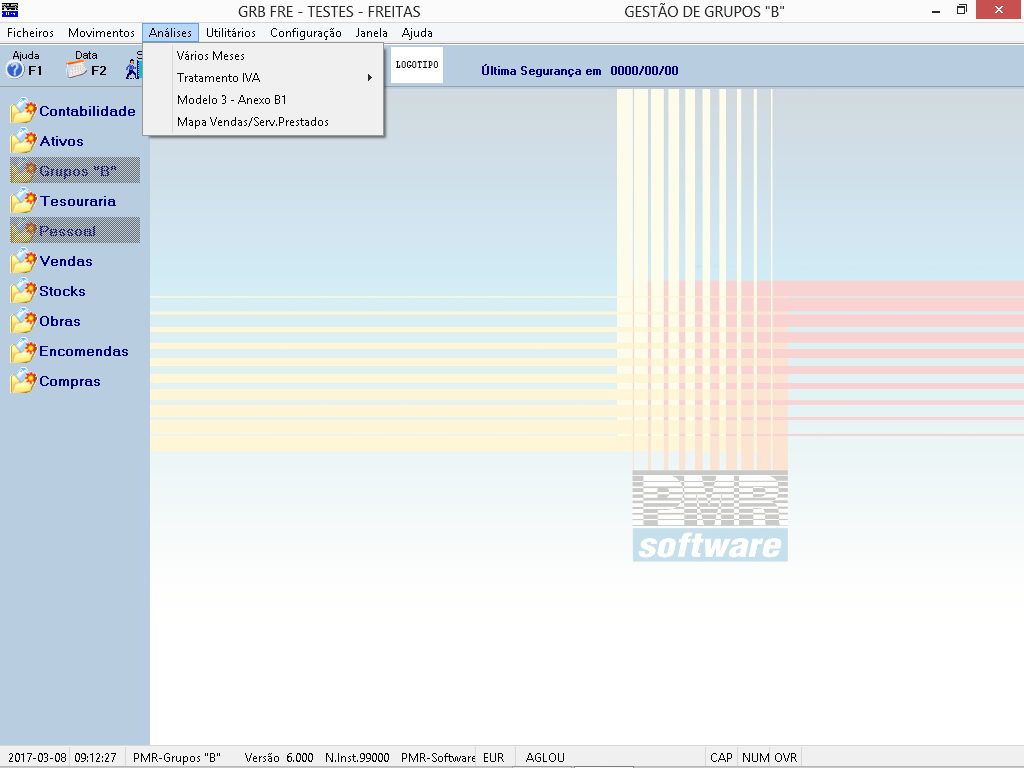Click the PMR-Software status bar text
The height and width of the screenshot is (768, 1024).
(x=438, y=758)
